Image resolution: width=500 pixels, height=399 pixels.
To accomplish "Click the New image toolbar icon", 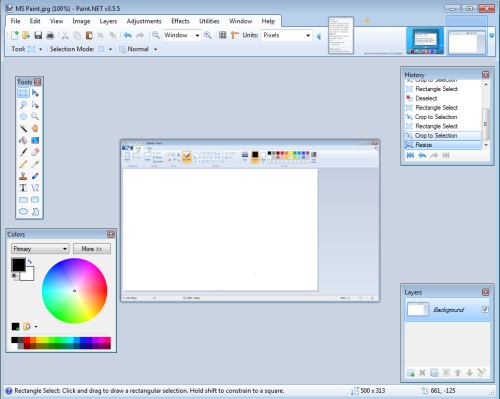I will (15, 35).
